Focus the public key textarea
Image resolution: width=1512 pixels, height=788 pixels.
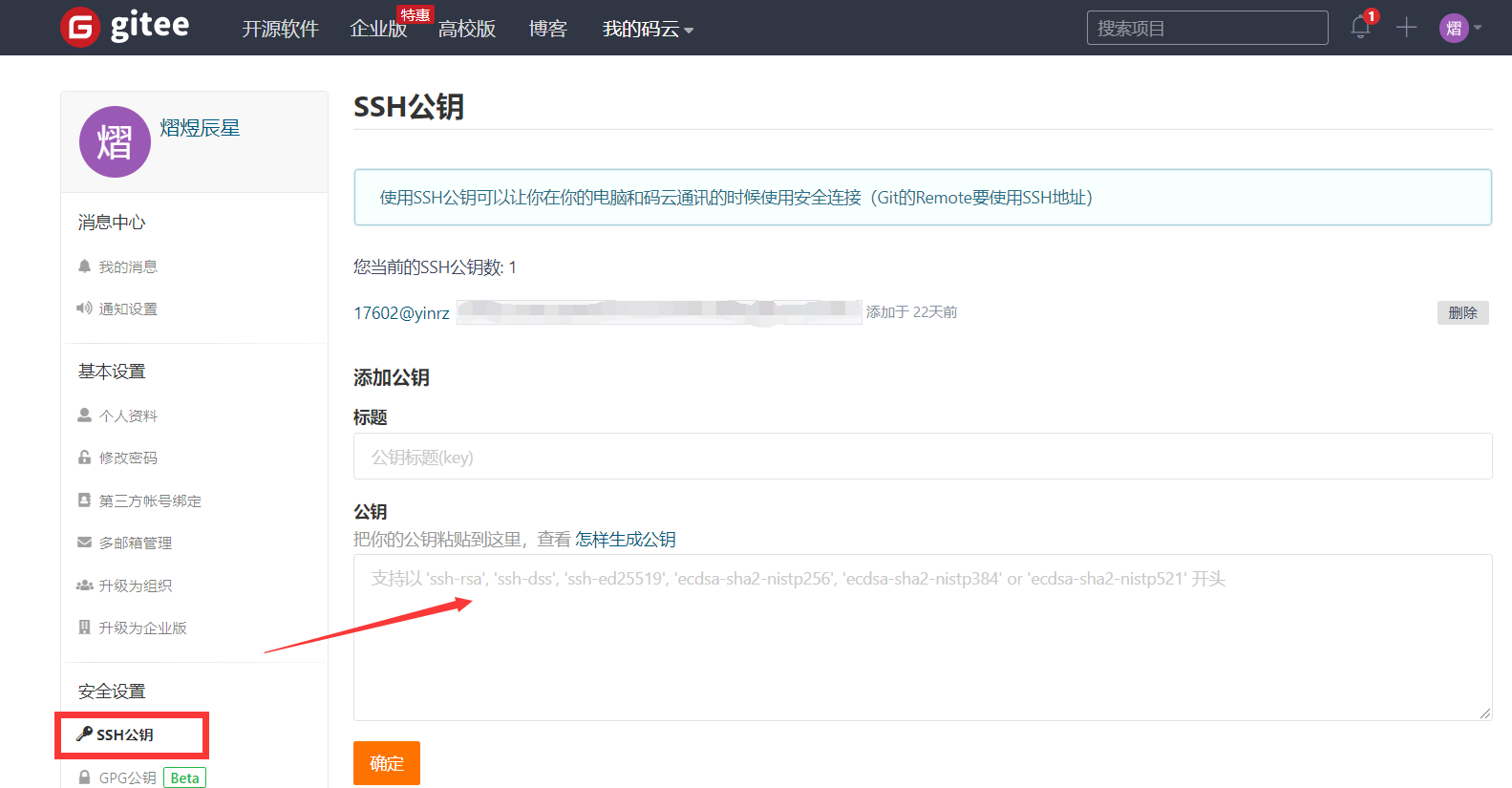923,637
